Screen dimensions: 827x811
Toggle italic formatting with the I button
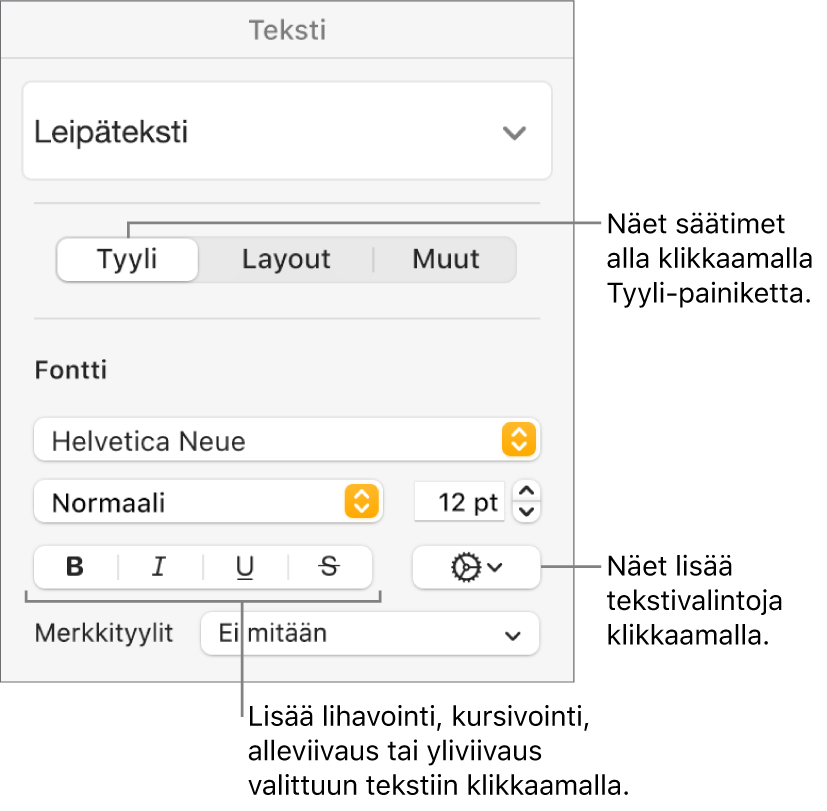click(x=160, y=567)
